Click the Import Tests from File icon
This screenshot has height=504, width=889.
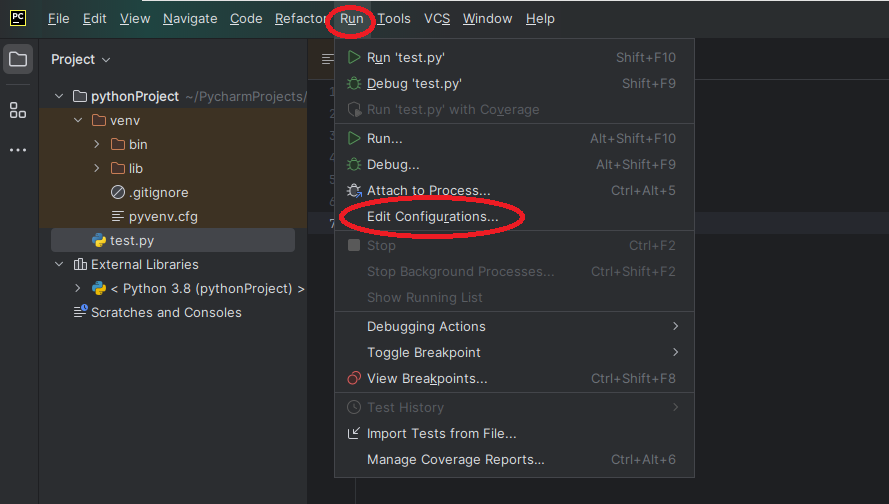(x=353, y=434)
